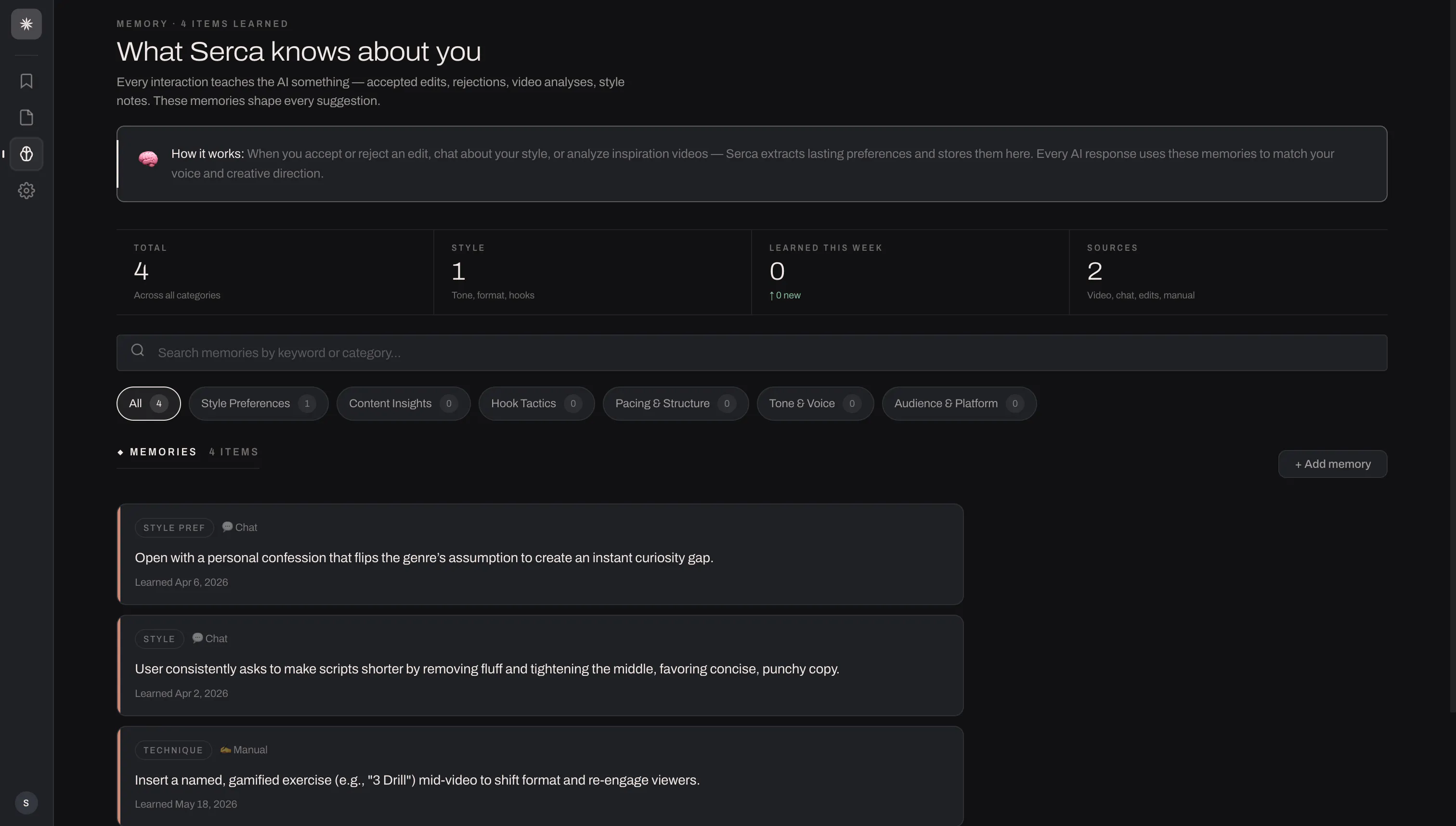Image resolution: width=1456 pixels, height=826 pixels.
Task: Open the personal confession memory text
Action: [424, 558]
